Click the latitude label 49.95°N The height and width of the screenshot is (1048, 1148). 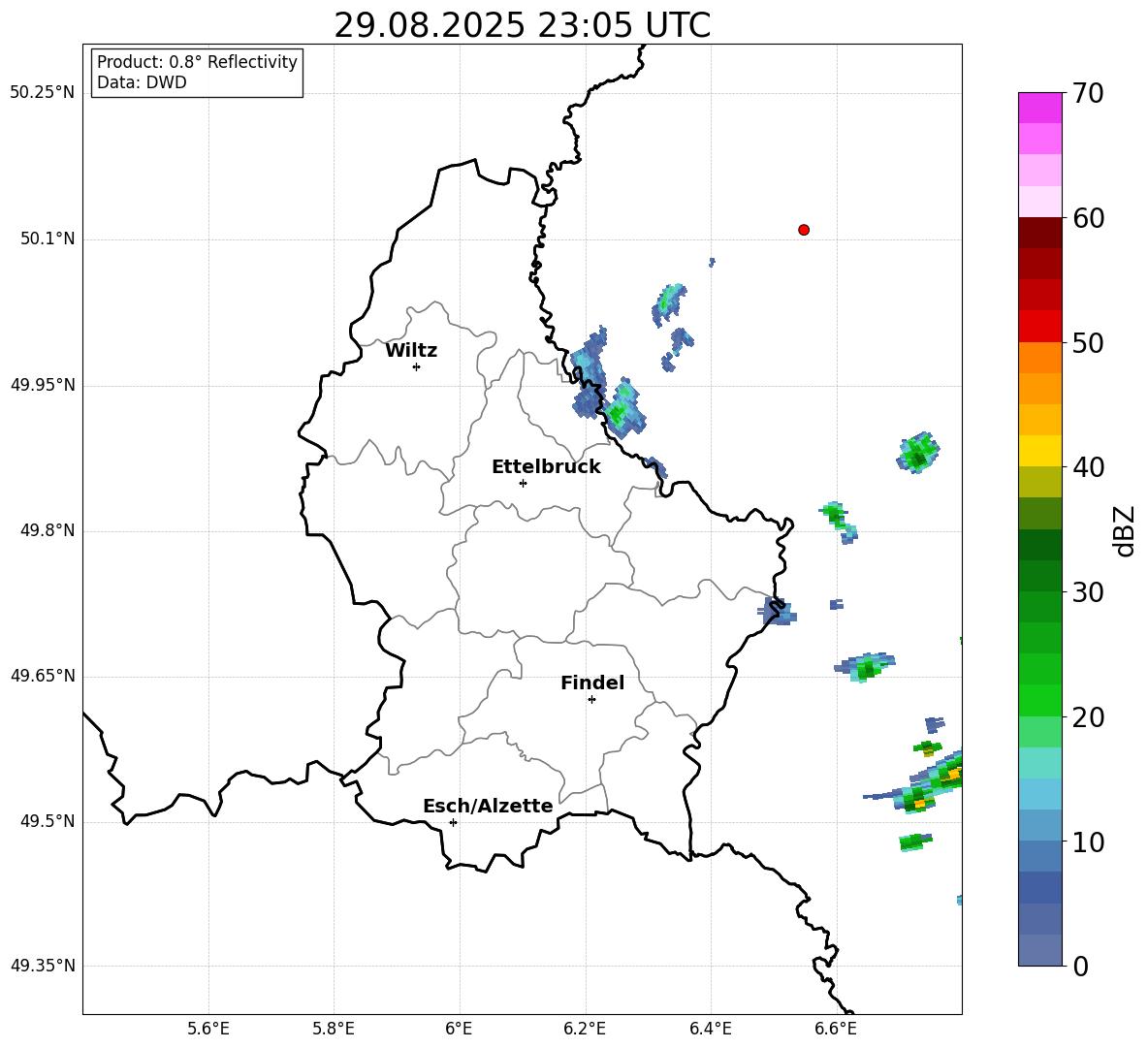[x=43, y=385]
